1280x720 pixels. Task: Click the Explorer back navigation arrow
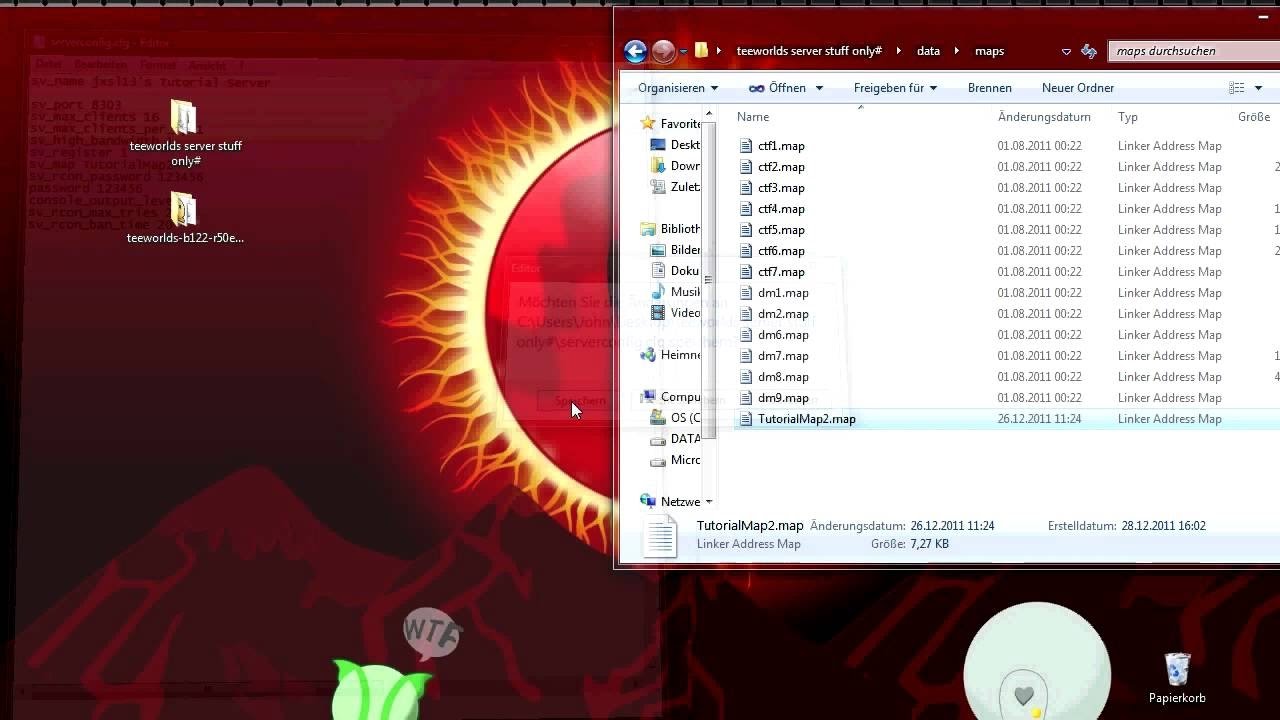[635, 51]
